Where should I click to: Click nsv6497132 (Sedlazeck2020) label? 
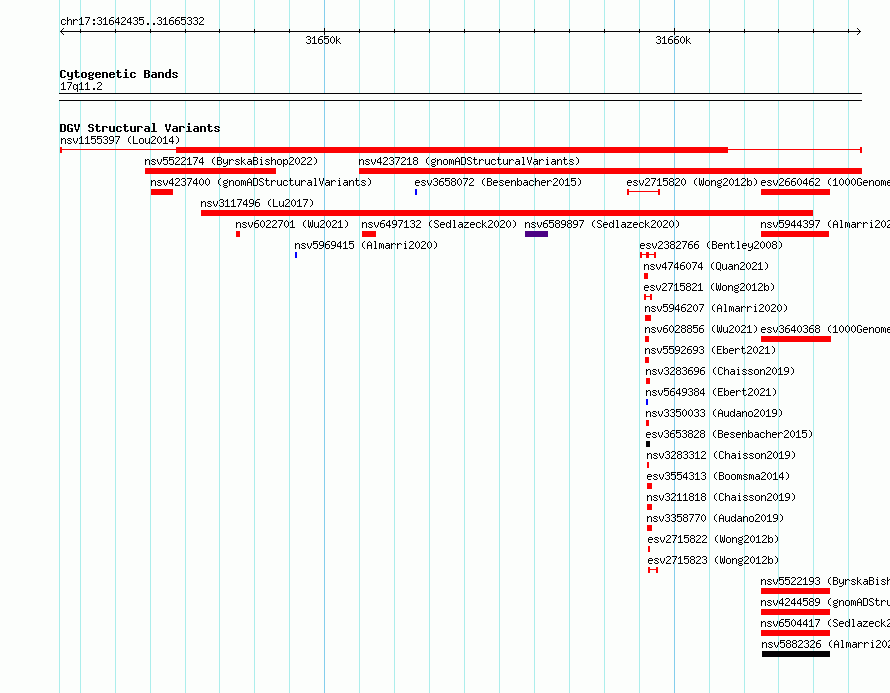click(439, 224)
